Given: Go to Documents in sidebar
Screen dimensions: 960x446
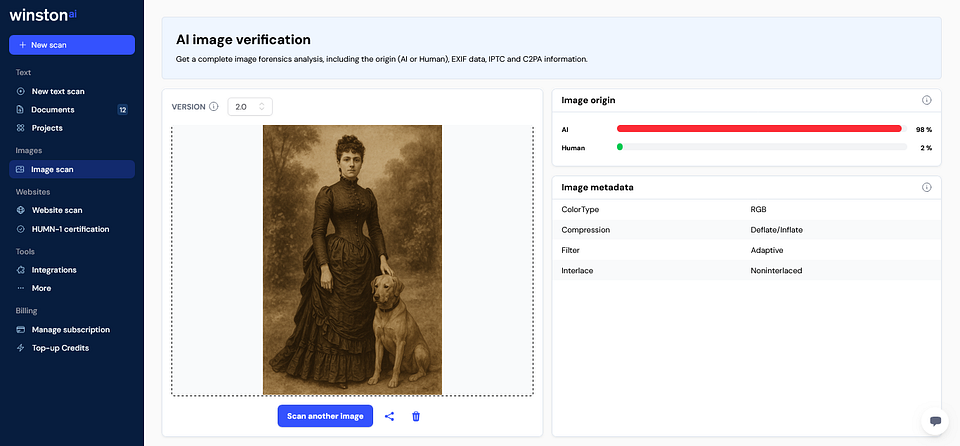Looking at the screenshot, I should click(52, 110).
